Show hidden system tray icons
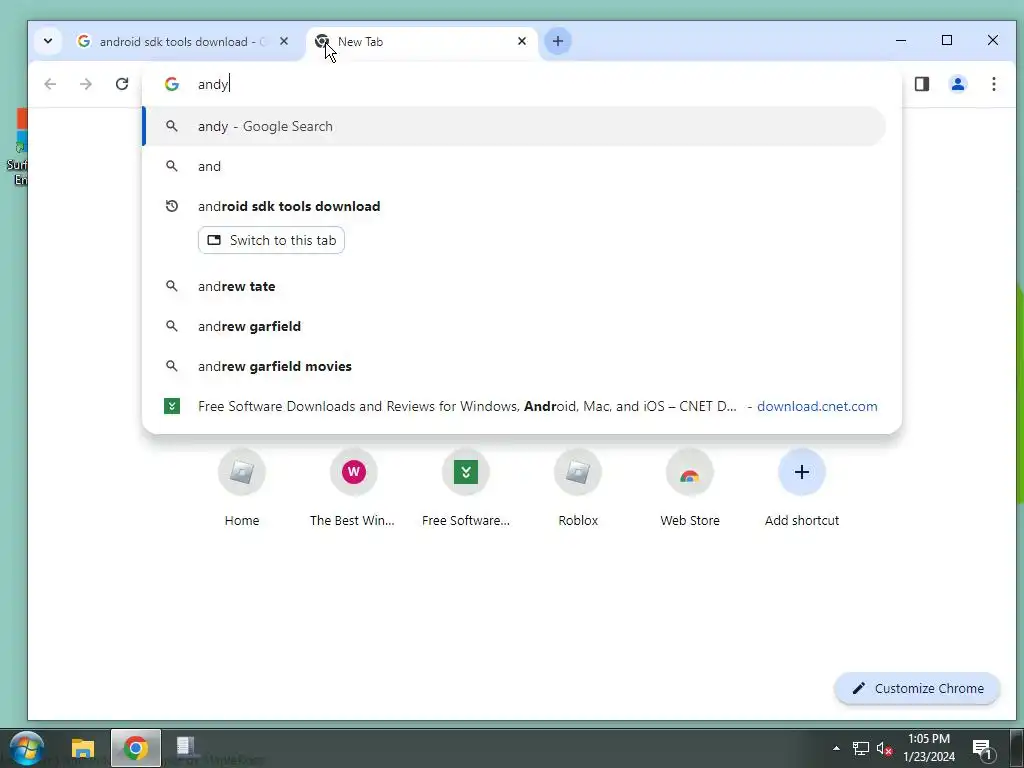The width and height of the screenshot is (1024, 768). point(836,748)
